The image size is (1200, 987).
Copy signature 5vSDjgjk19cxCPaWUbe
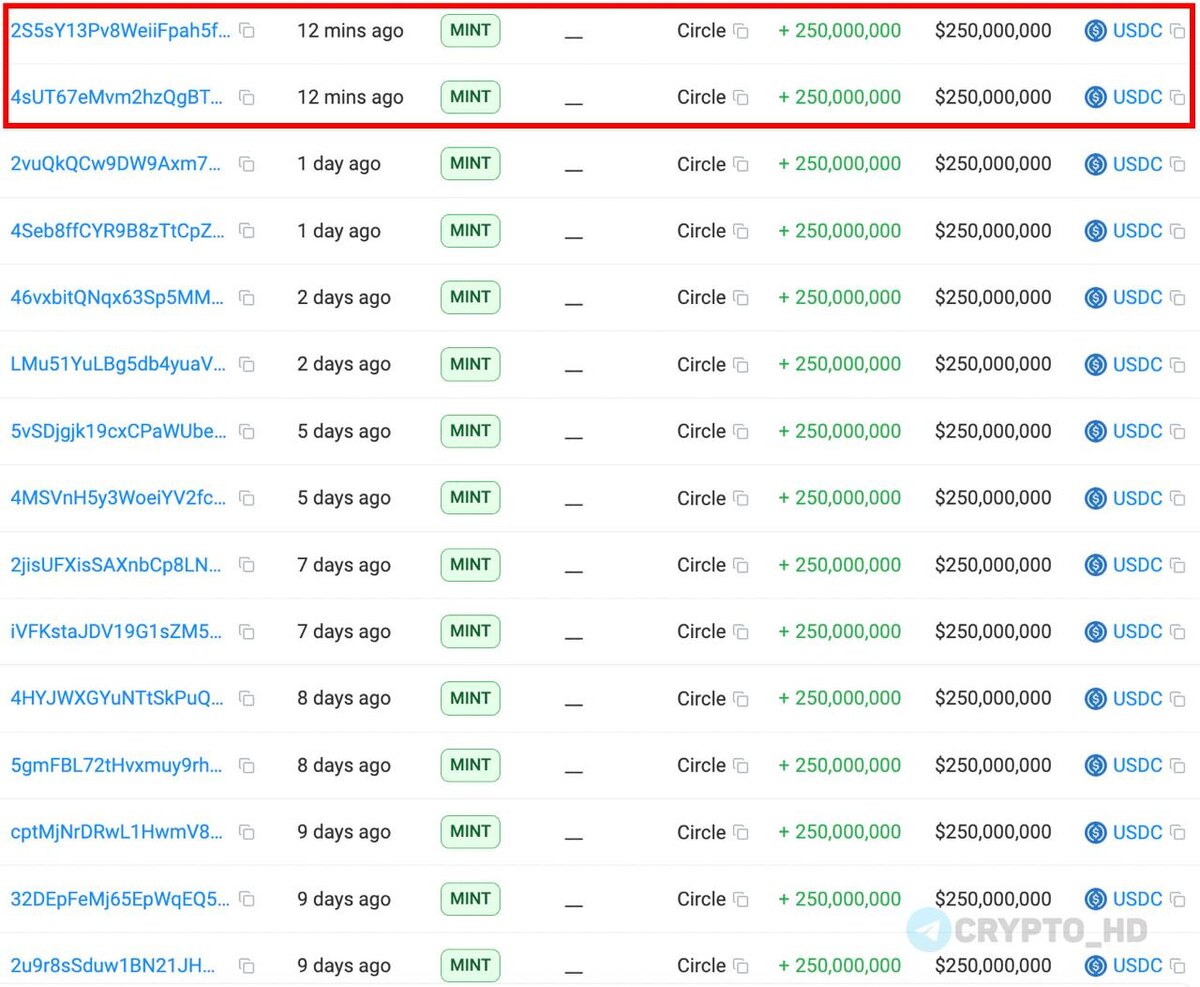coord(246,432)
